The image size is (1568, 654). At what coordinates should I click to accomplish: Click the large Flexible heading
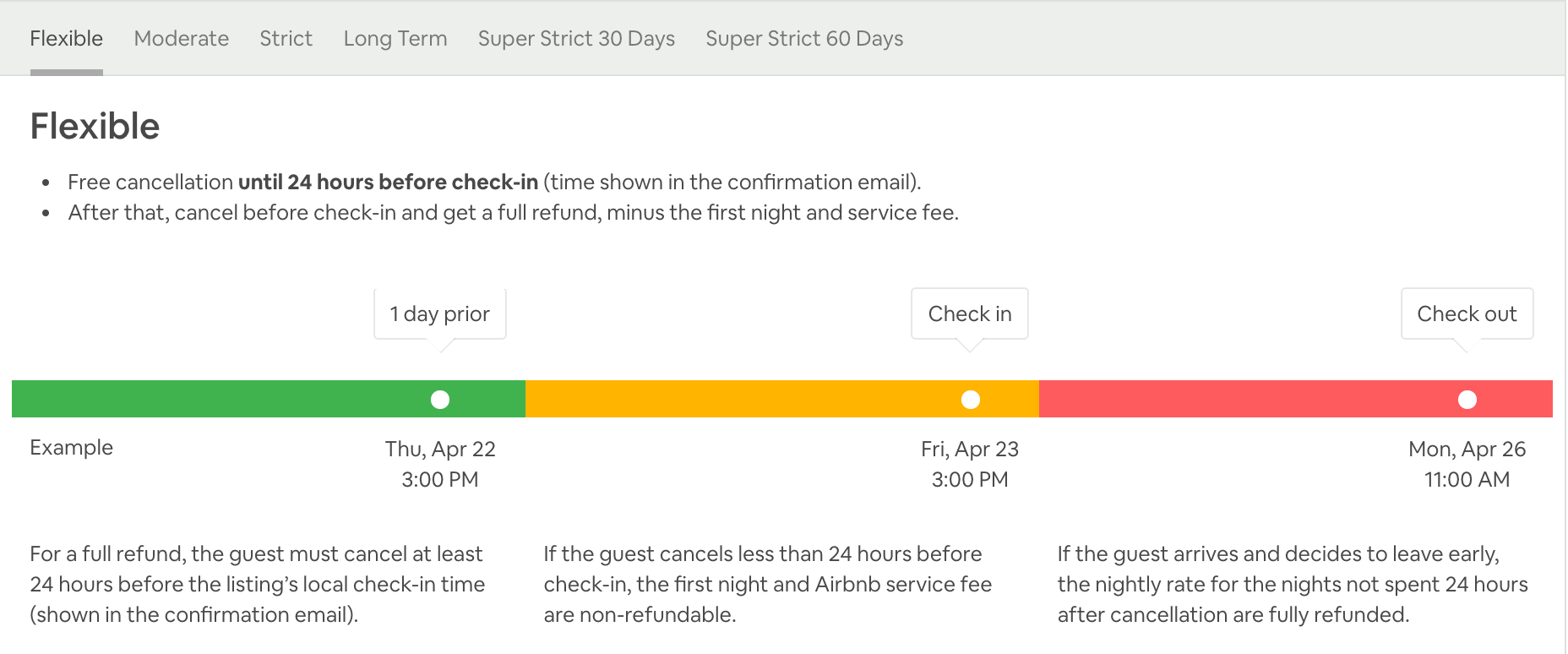pos(95,127)
